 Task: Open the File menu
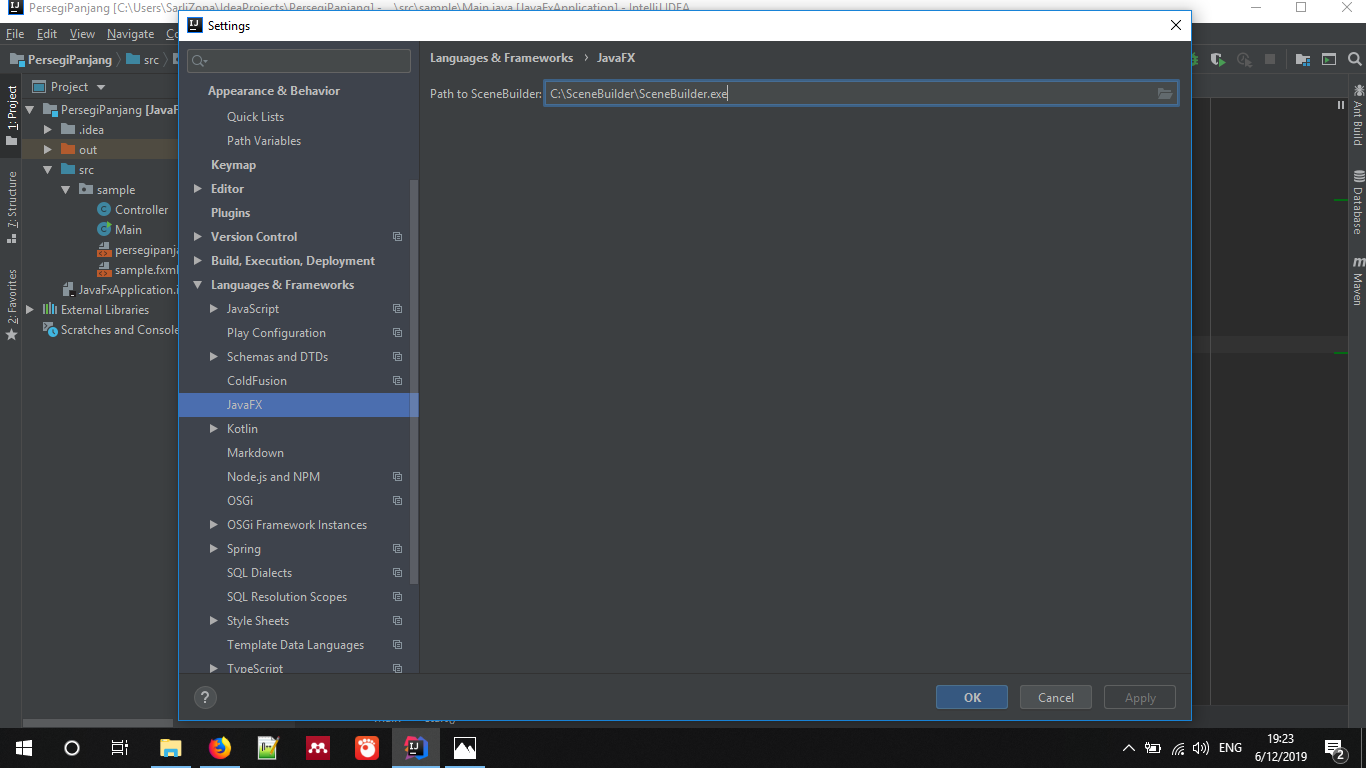click(x=14, y=34)
